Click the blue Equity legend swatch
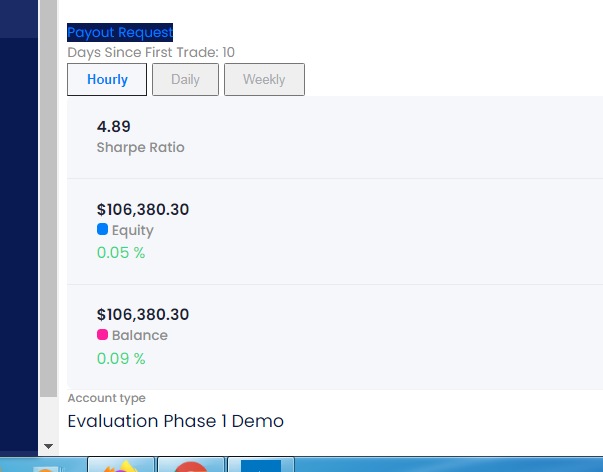 point(102,229)
